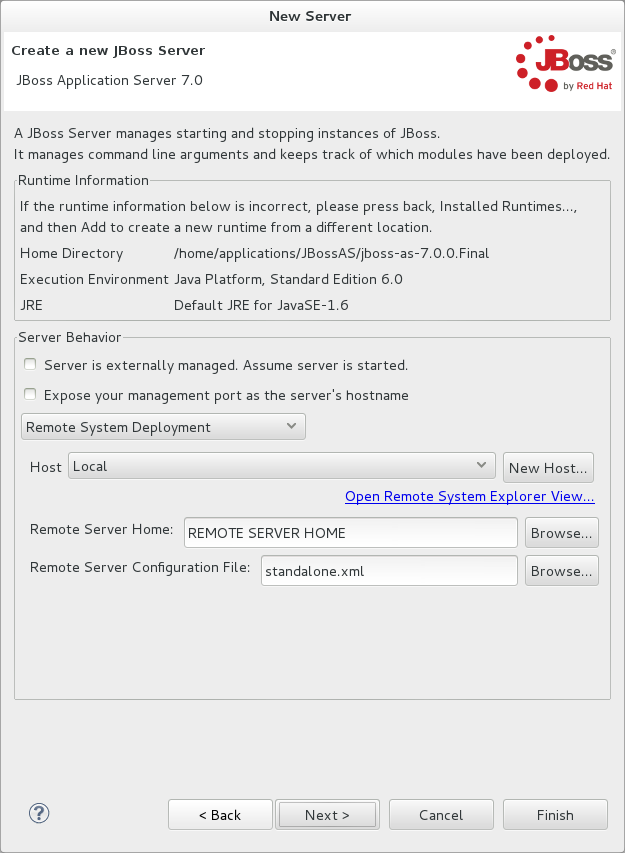Click the Remote Server Home text field
The width and height of the screenshot is (625, 853).
pyautogui.click(x=350, y=532)
